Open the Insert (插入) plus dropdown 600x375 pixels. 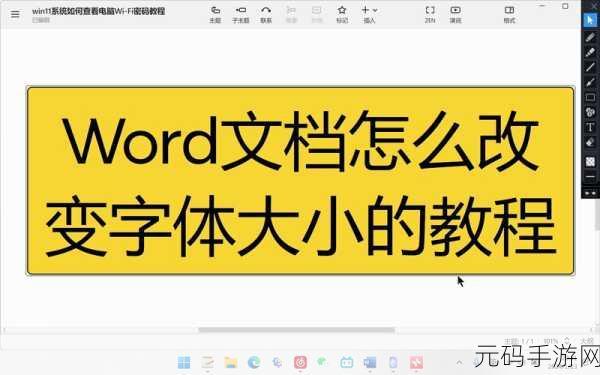369,14
